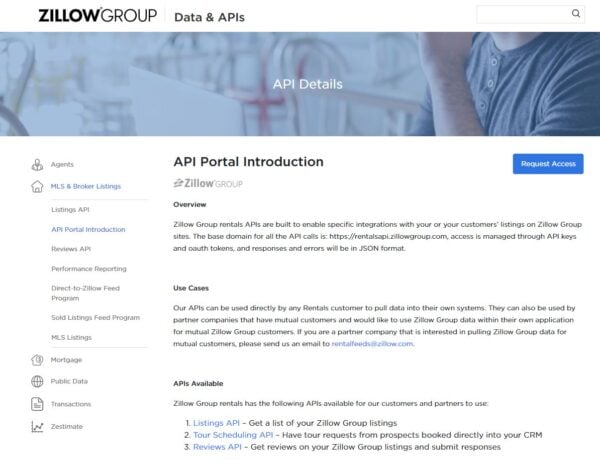Click the Zillow Group logo in header
Viewport: 600px width, 470px height.
click(x=98, y=15)
